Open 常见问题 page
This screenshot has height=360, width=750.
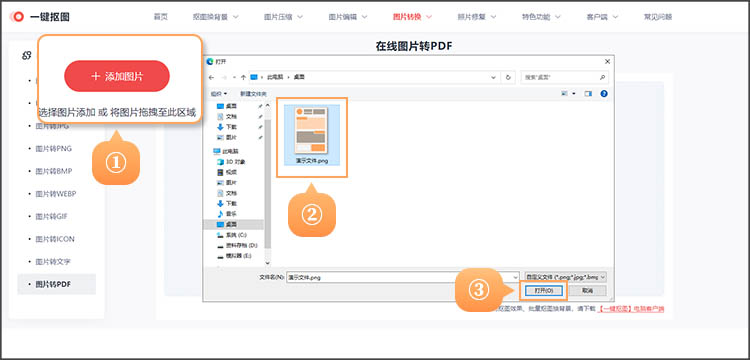coord(658,17)
